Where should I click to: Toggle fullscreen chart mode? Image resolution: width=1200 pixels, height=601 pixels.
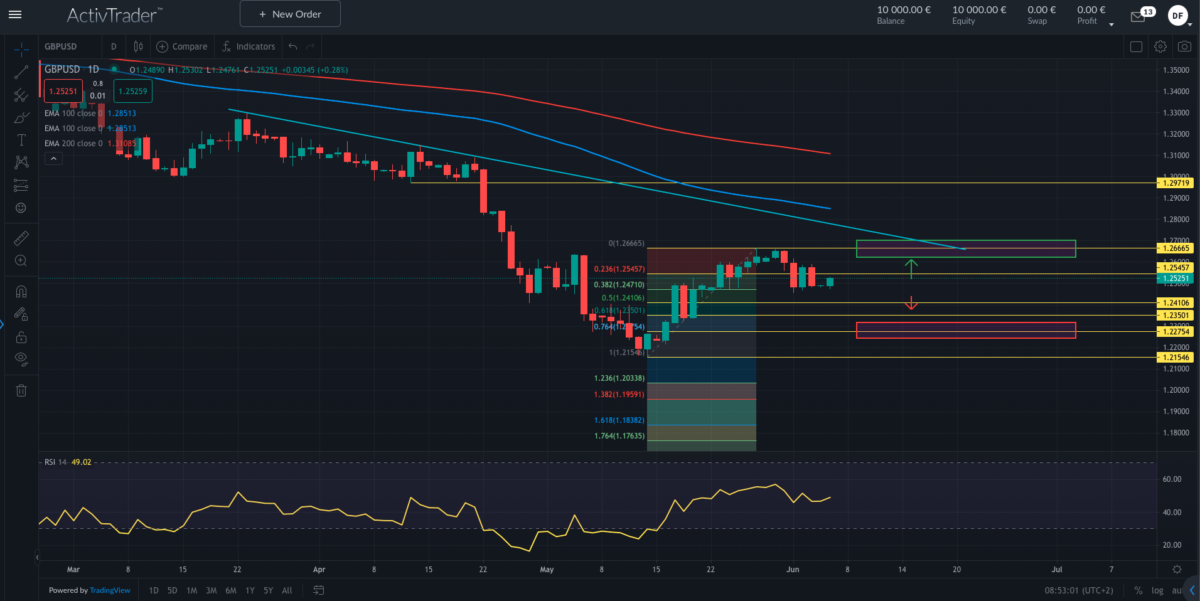coord(1136,46)
